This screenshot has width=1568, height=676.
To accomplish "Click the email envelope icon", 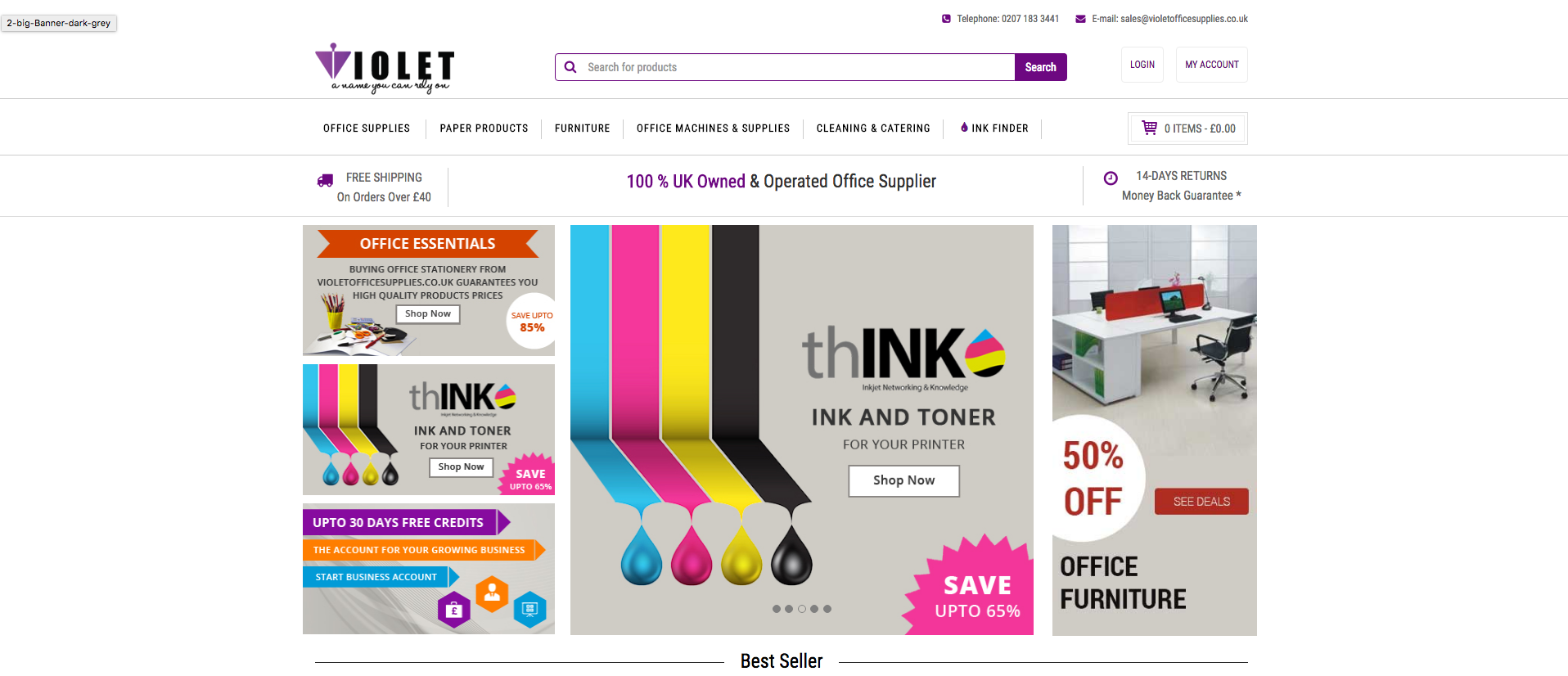I will [x=1080, y=19].
